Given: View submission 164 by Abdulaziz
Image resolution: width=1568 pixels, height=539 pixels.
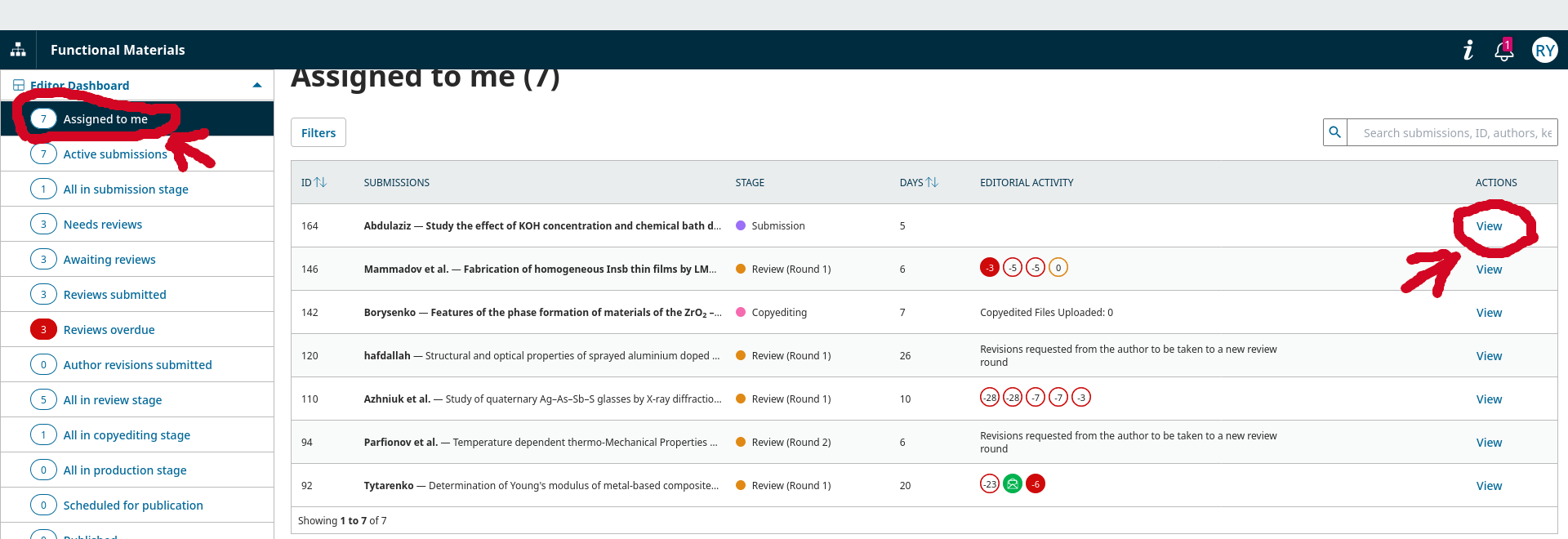Looking at the screenshot, I should point(1489,226).
